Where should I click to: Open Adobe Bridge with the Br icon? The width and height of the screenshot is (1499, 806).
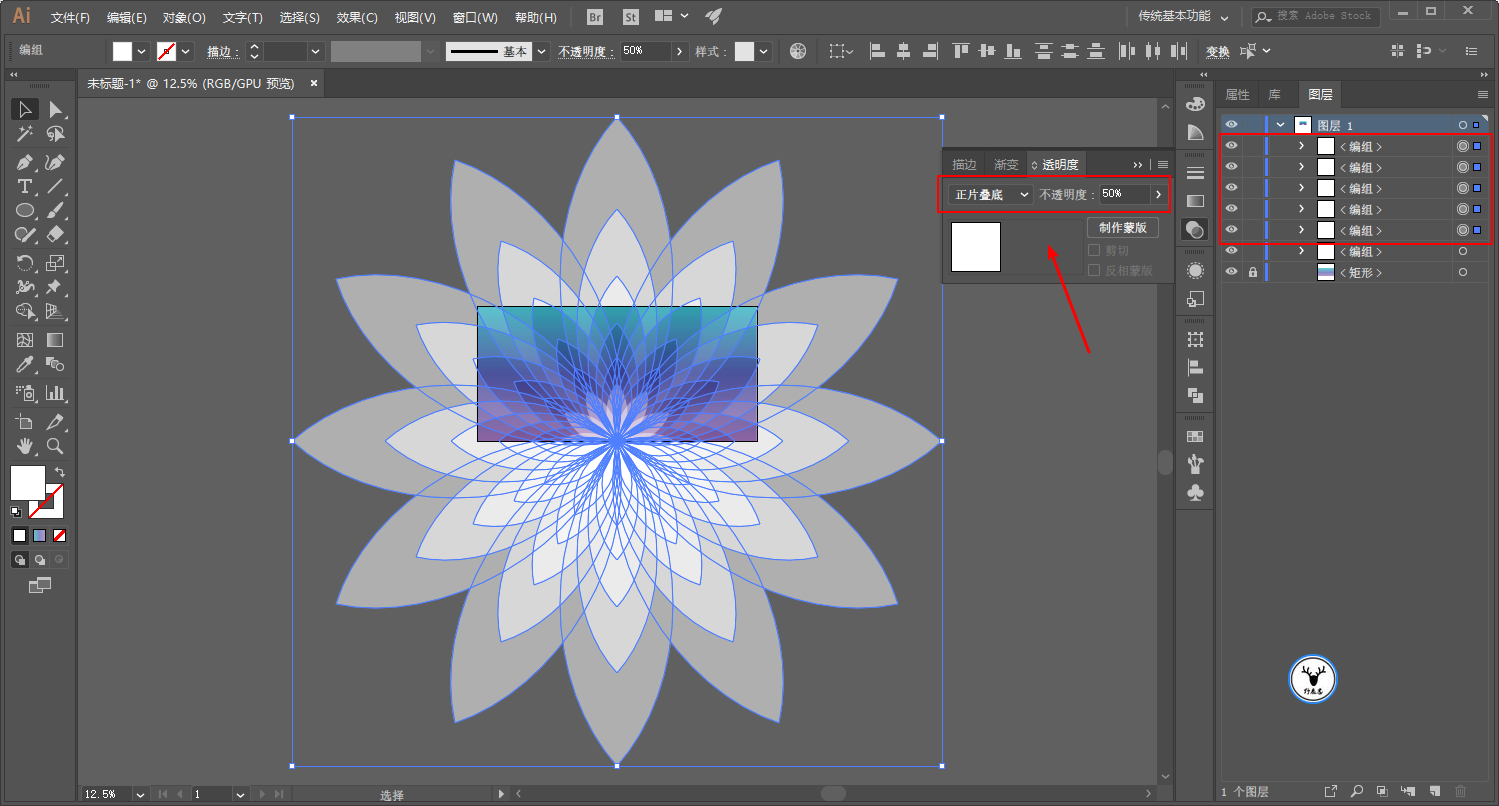pos(595,17)
